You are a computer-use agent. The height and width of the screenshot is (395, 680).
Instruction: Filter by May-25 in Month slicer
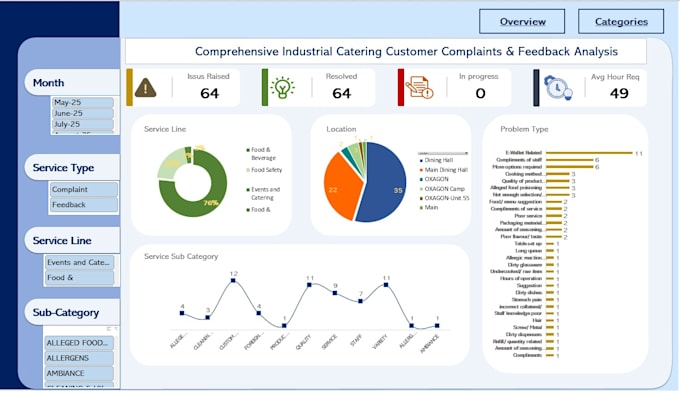tap(83, 102)
